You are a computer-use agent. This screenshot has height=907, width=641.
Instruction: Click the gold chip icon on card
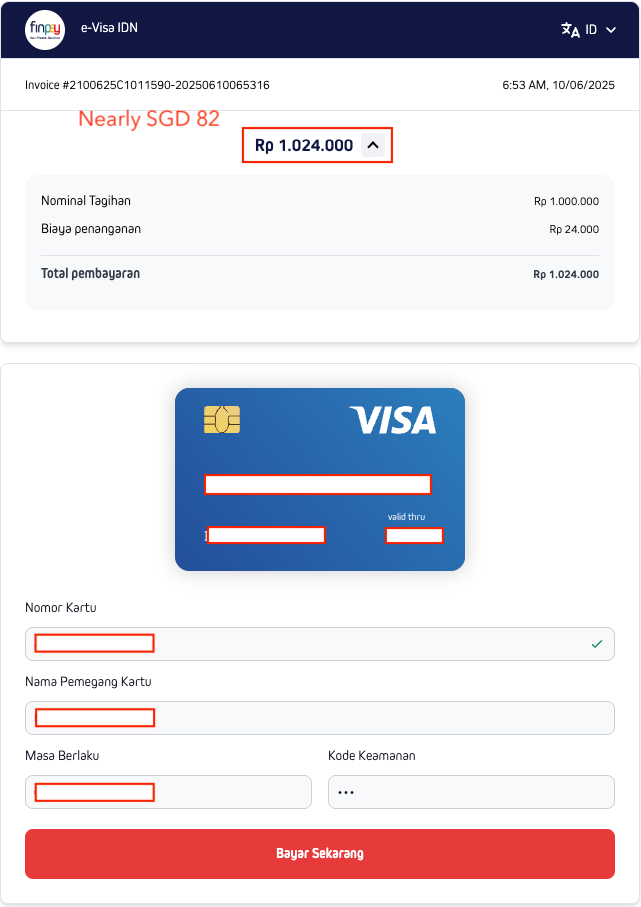[222, 420]
